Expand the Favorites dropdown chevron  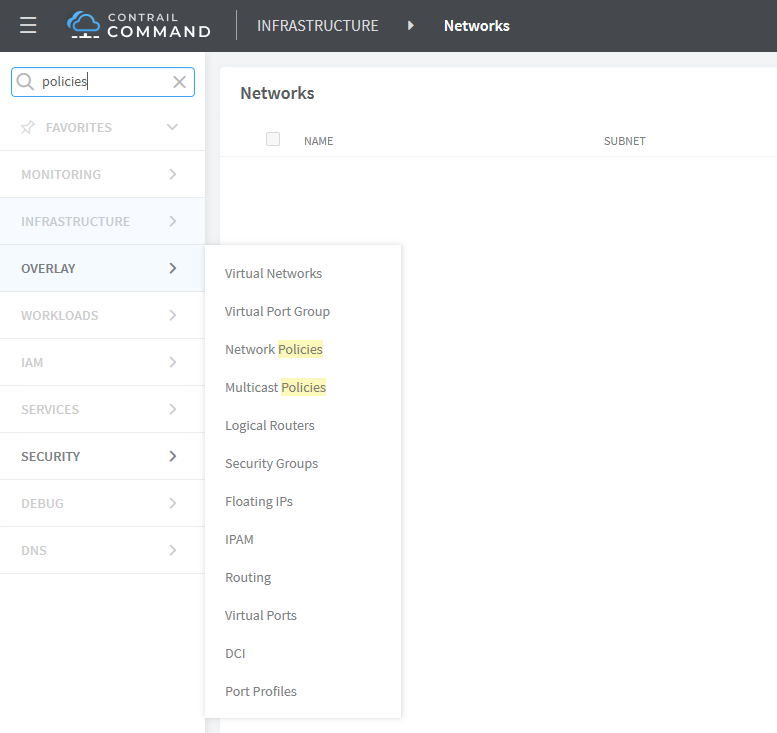click(172, 127)
